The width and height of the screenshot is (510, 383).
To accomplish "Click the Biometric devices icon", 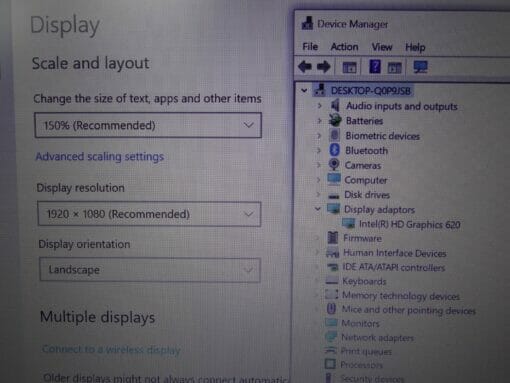I will click(334, 135).
